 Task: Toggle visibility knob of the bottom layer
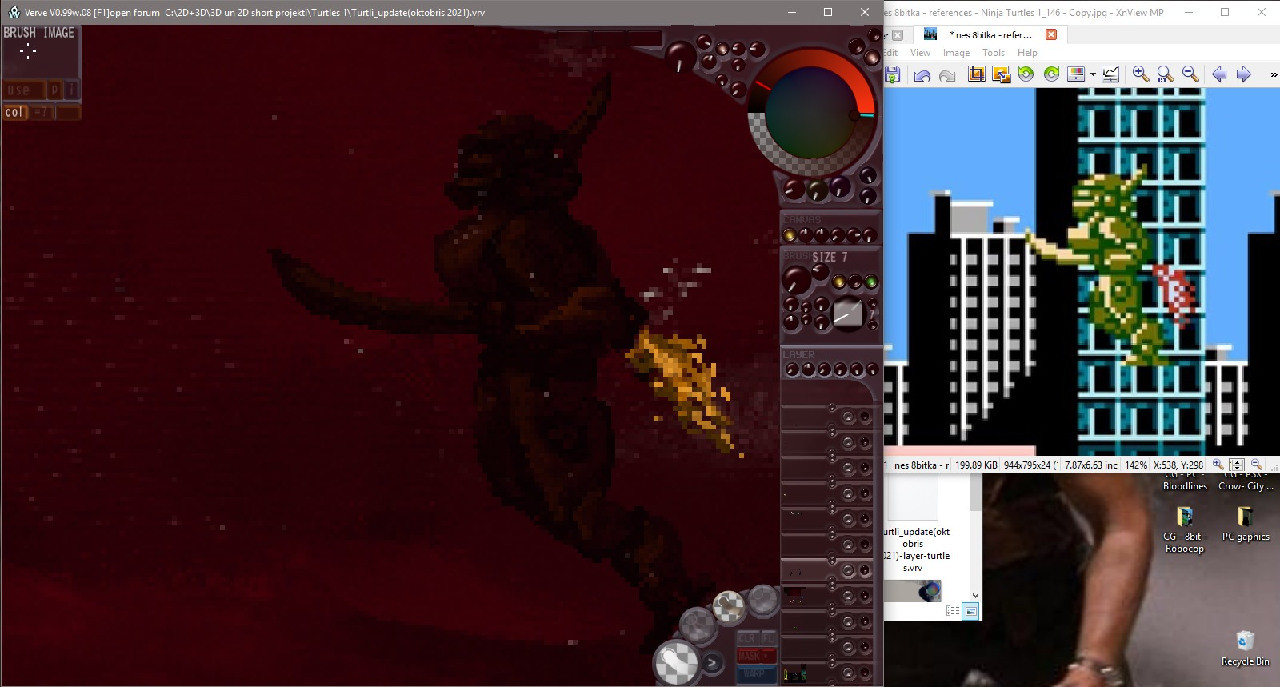click(x=849, y=674)
